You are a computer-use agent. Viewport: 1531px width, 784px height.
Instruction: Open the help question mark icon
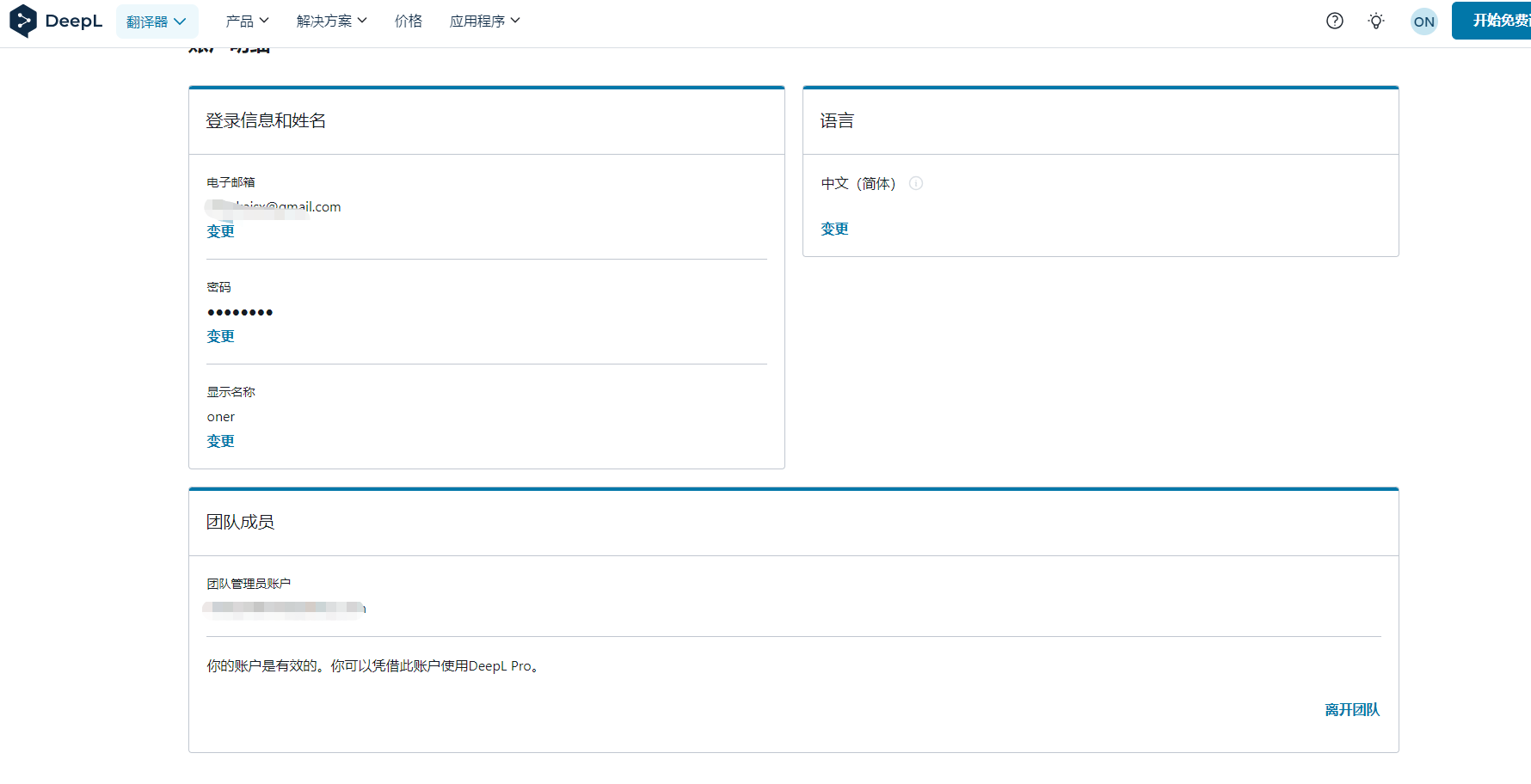(x=1335, y=21)
